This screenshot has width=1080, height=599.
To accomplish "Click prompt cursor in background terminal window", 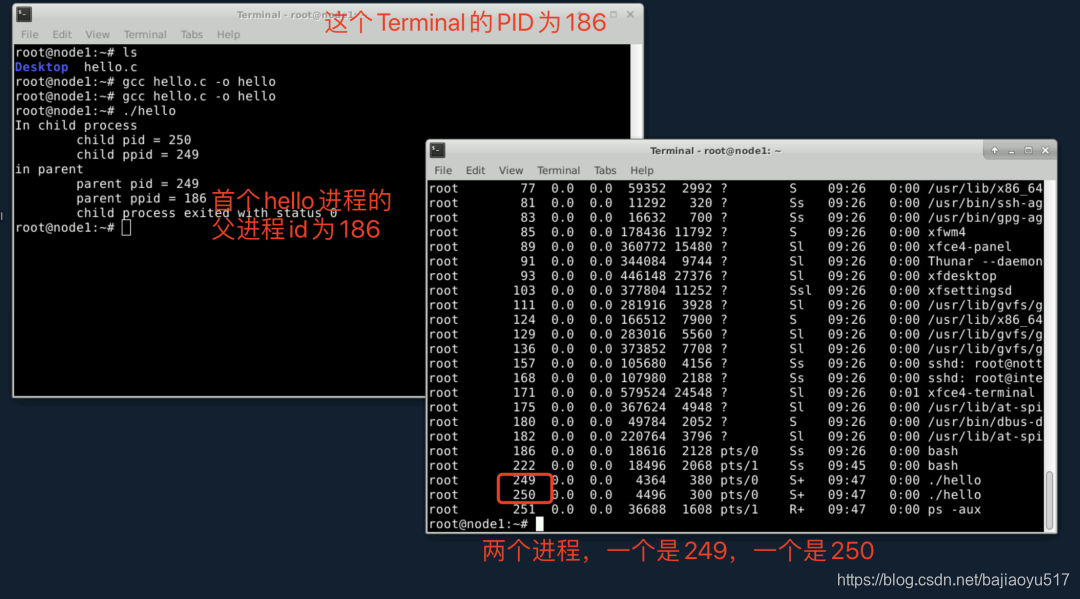I will coord(126,227).
